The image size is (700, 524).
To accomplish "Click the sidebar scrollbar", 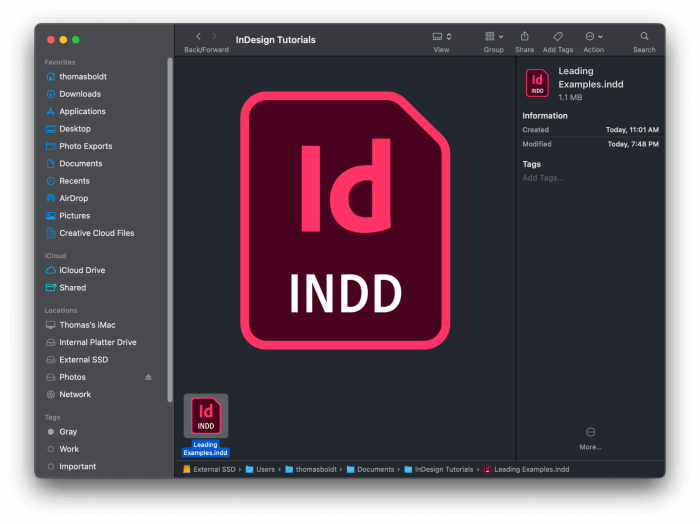I will (x=170, y=230).
